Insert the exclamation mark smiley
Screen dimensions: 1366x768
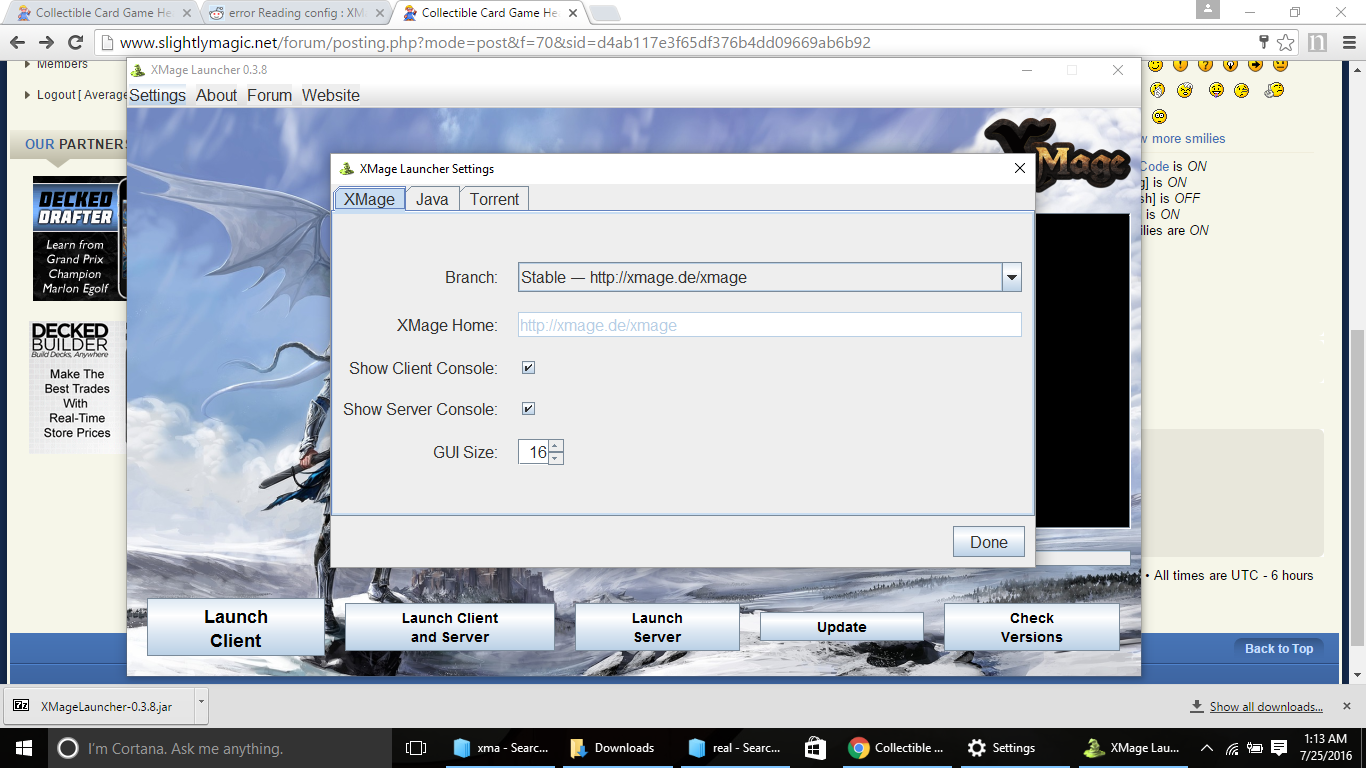point(1181,65)
